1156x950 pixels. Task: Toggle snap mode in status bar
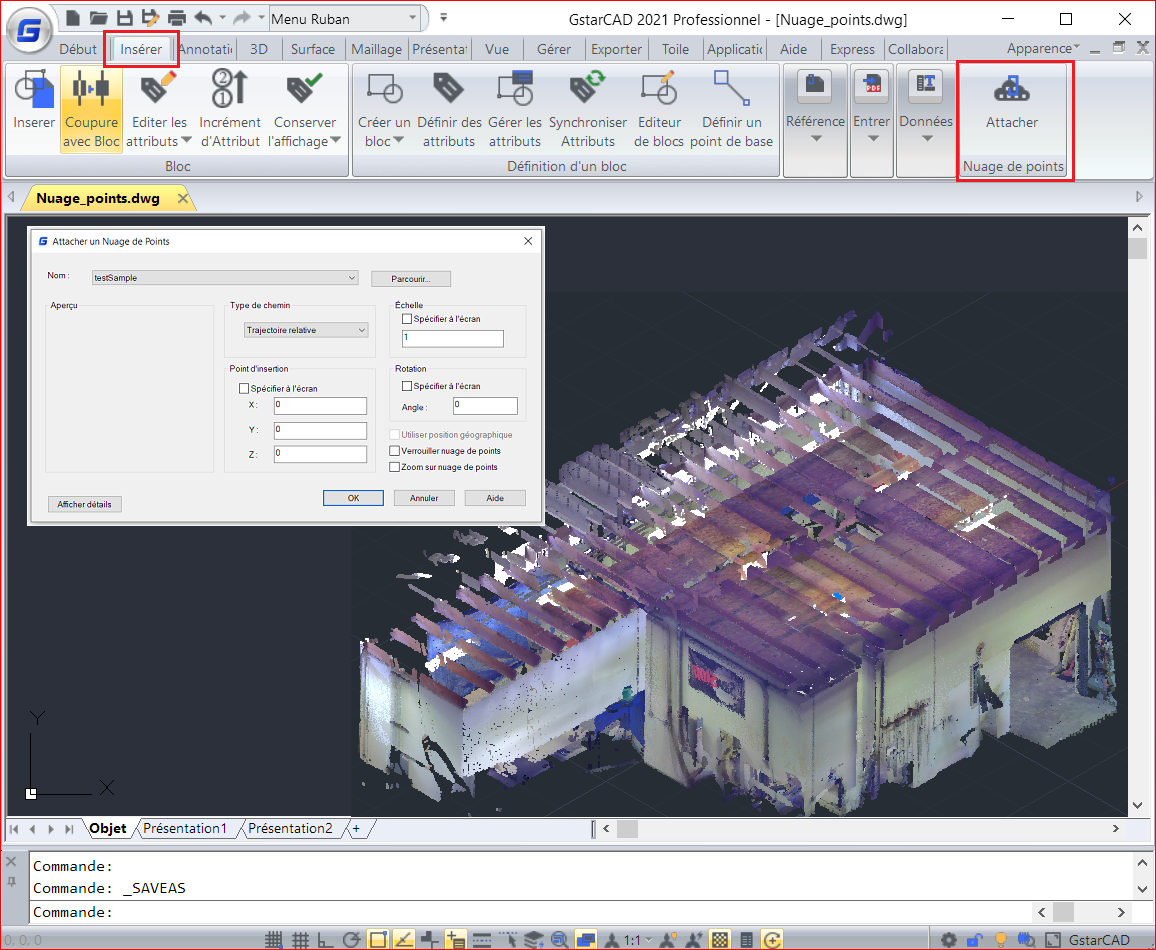pos(274,940)
